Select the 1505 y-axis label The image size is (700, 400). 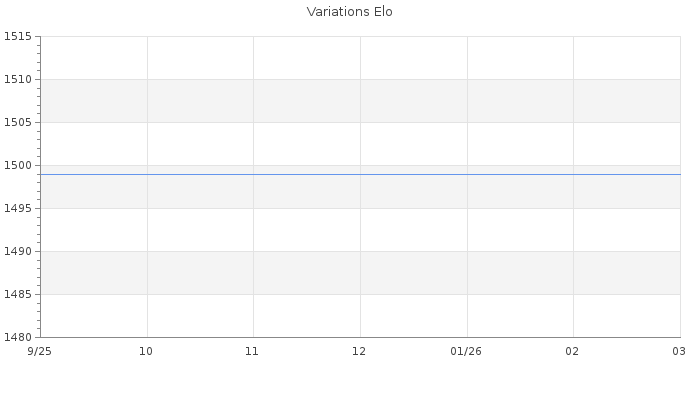coord(18,123)
